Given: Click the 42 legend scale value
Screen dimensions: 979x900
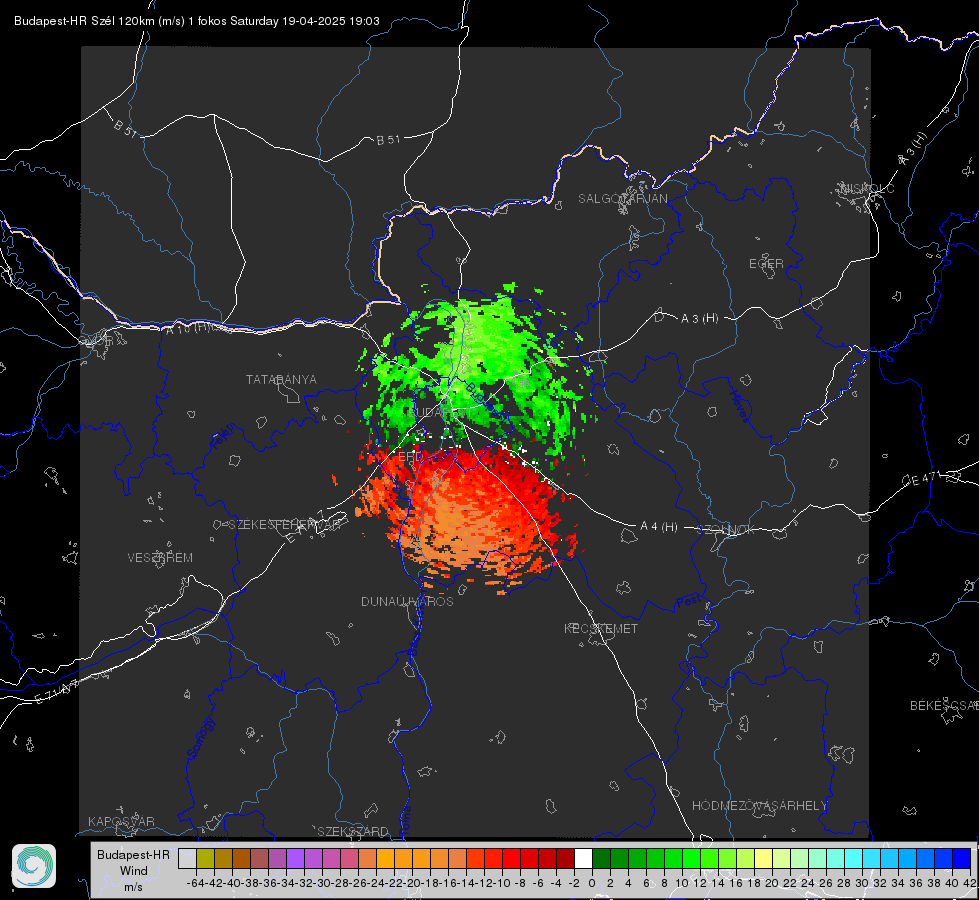Looking at the screenshot, I should pyautogui.click(x=969, y=883).
